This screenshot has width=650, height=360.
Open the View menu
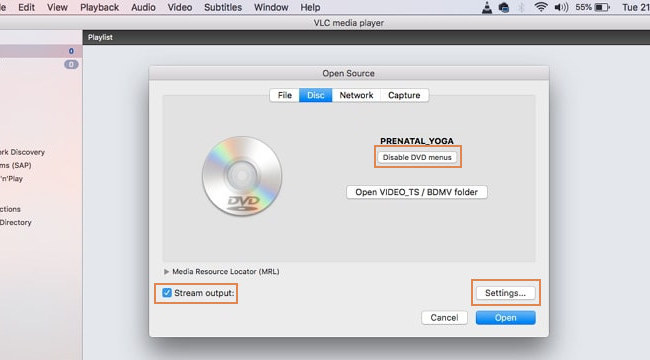point(57,7)
